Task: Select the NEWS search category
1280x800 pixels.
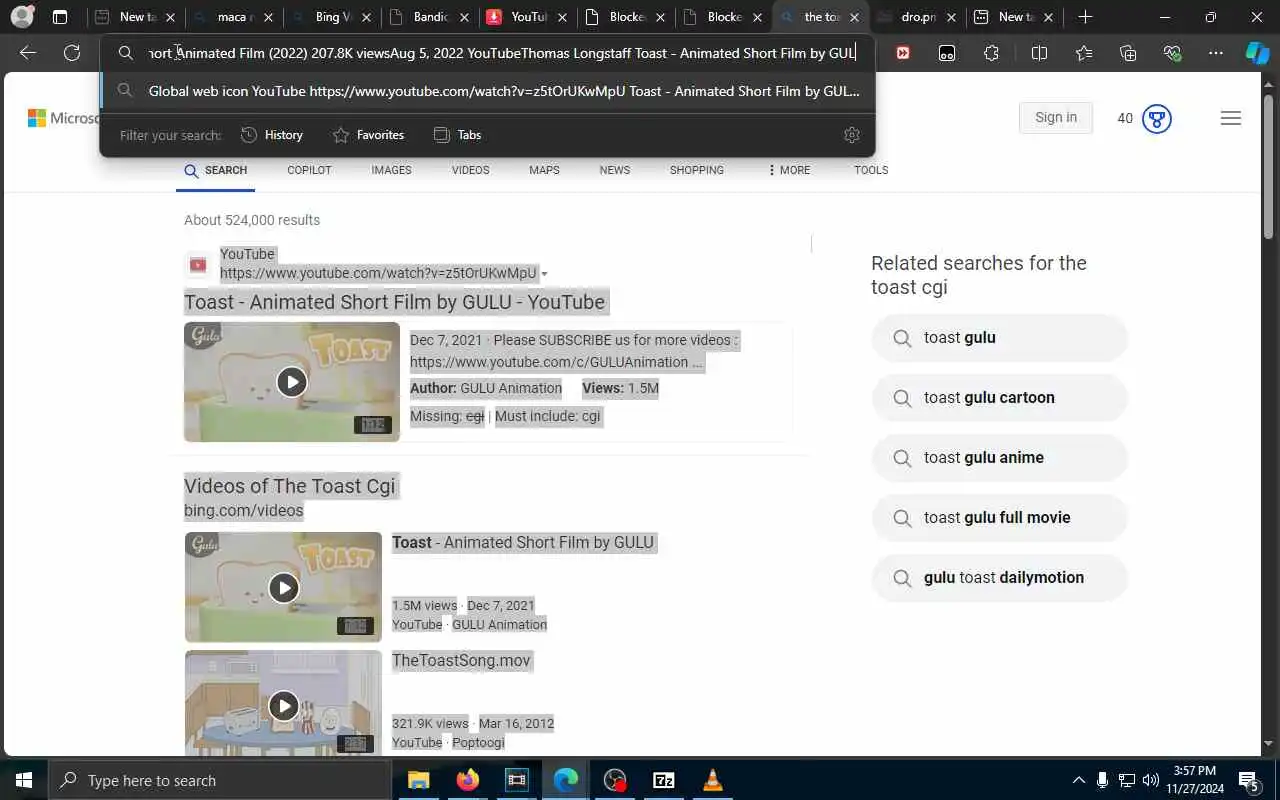Action: tap(614, 170)
